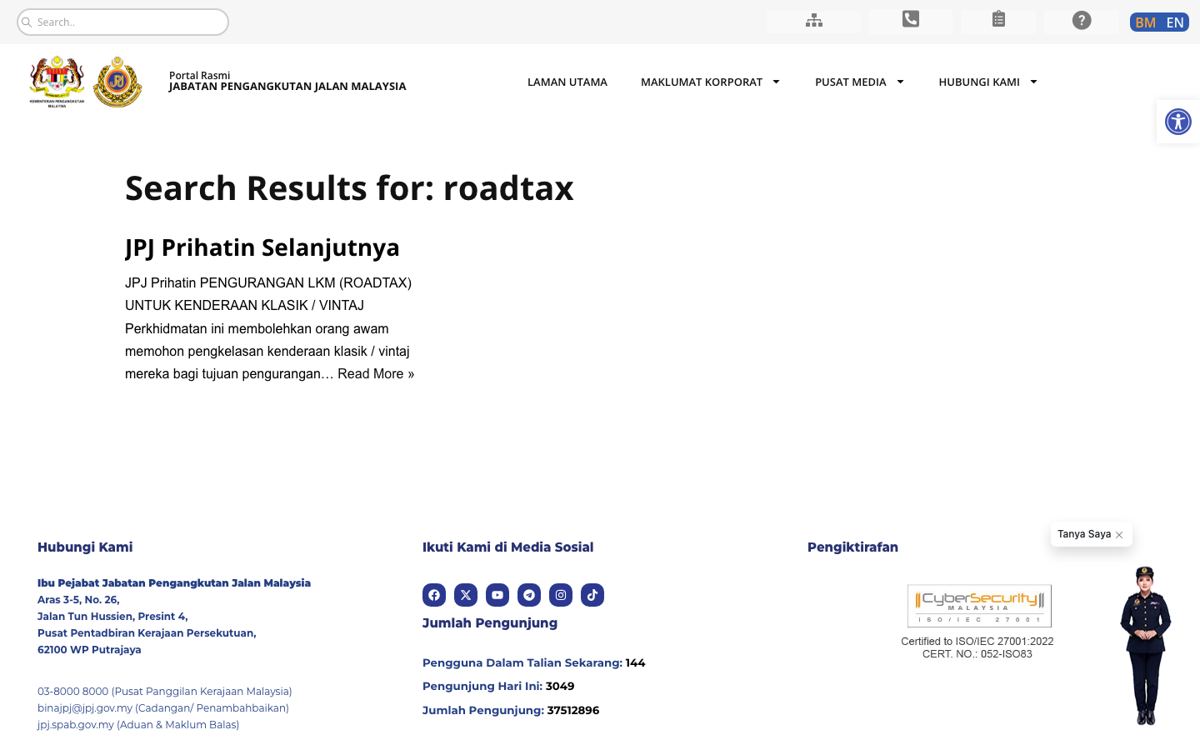Click Portal Rasmi Jabatan Pengangkutan Jalan Malaysia title

[x=287, y=81]
